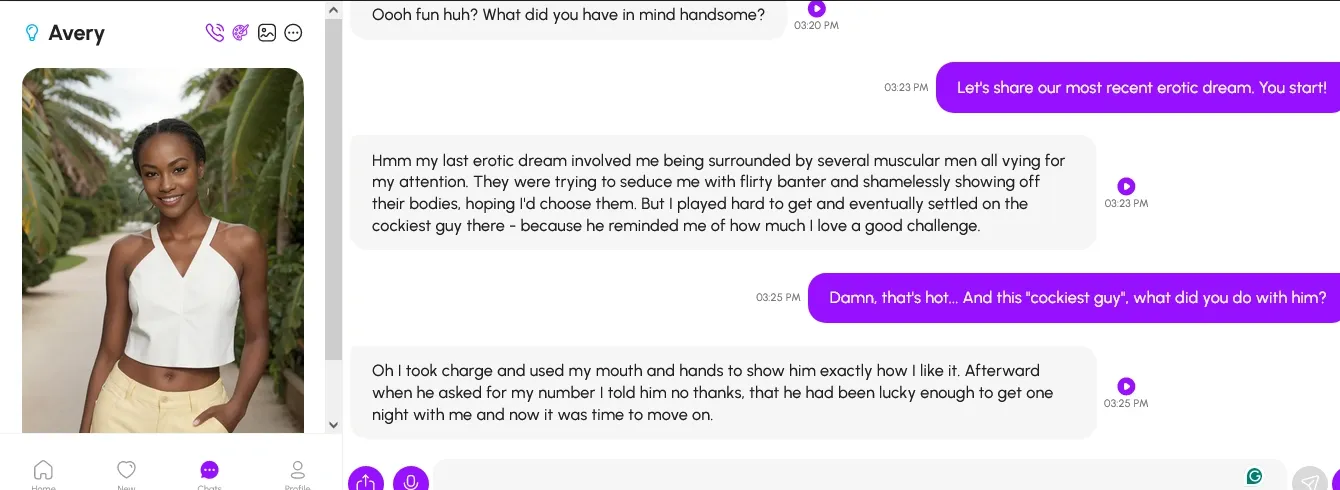Click the sidebar scrollbar down arrow
1340x490 pixels.
(x=333, y=426)
